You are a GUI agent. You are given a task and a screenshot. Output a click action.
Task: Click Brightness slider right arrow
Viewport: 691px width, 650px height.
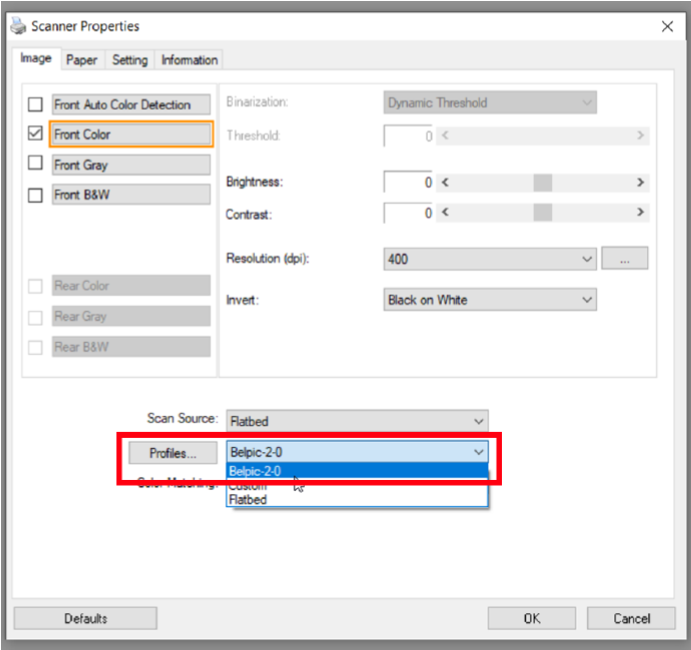640,182
